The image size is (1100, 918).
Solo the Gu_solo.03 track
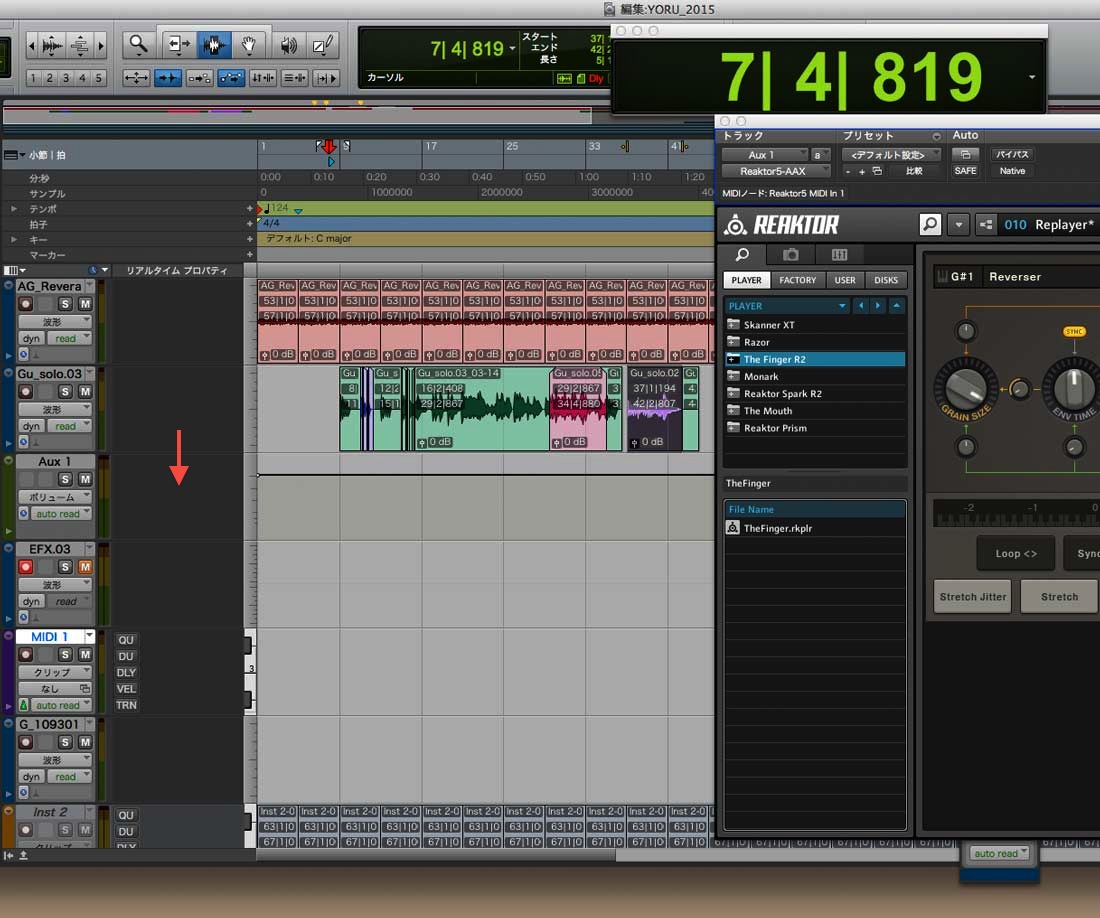tap(65, 391)
